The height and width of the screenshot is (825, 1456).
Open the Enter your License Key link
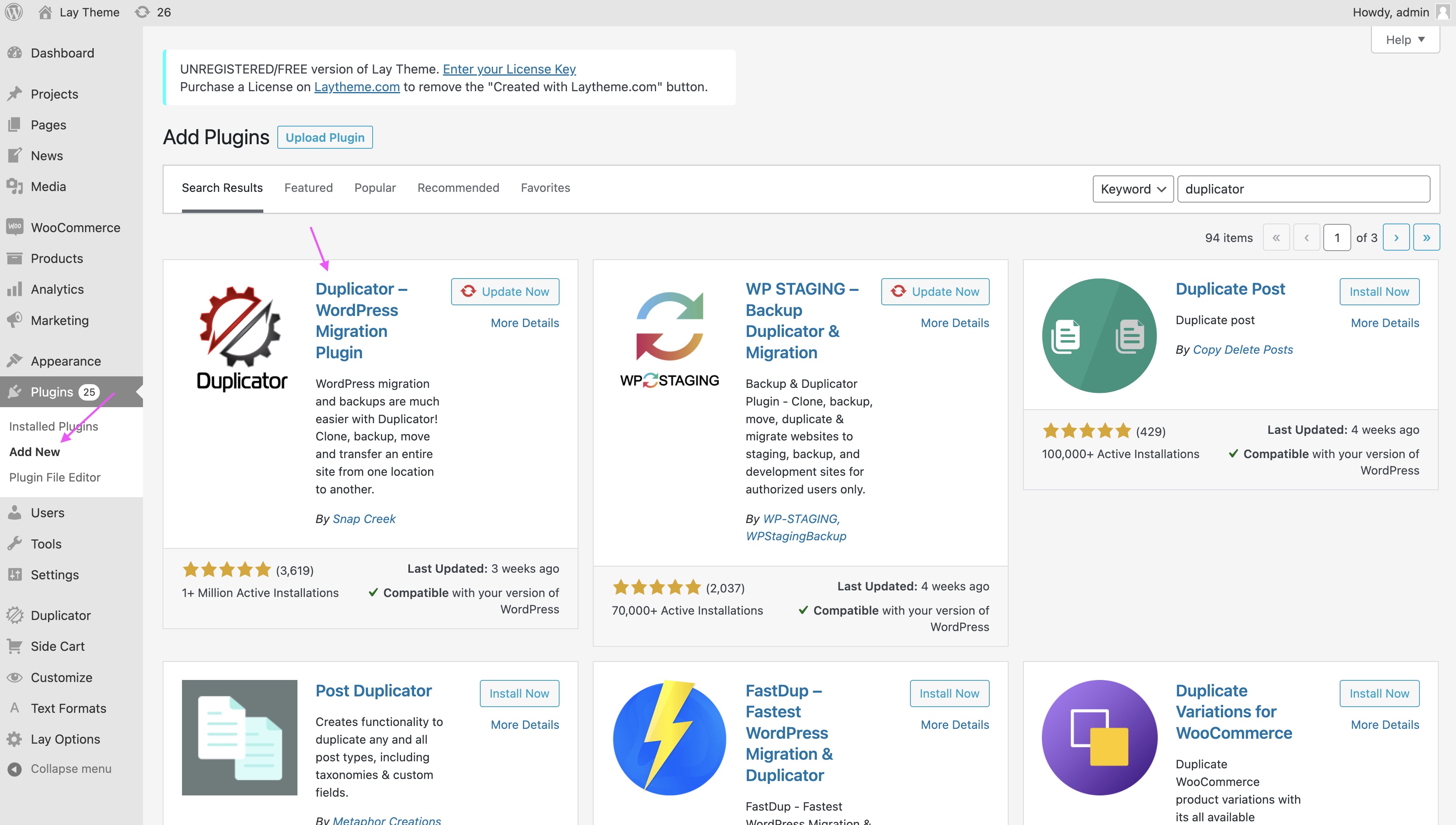tap(509, 69)
